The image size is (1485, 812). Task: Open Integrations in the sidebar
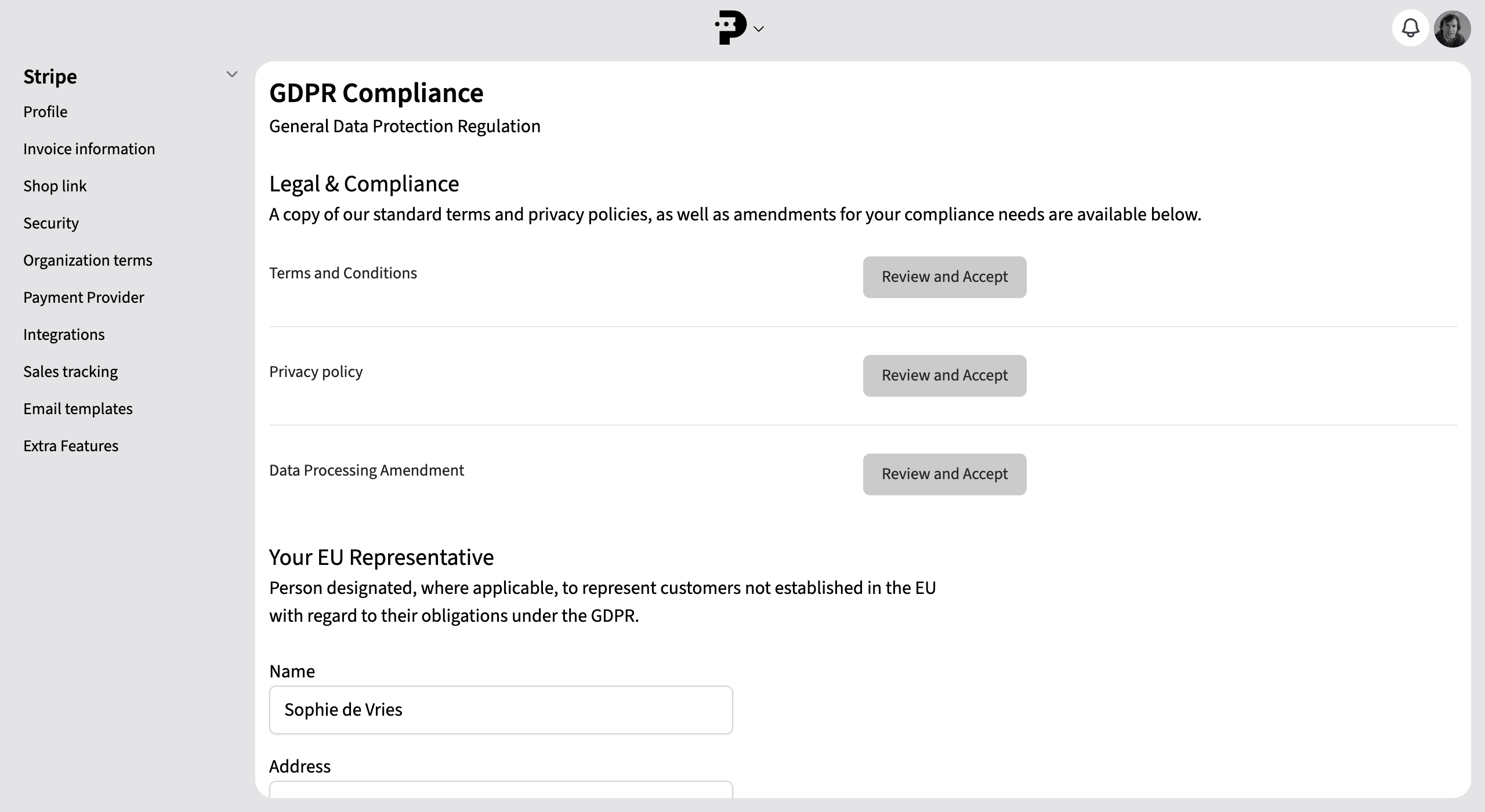click(64, 335)
